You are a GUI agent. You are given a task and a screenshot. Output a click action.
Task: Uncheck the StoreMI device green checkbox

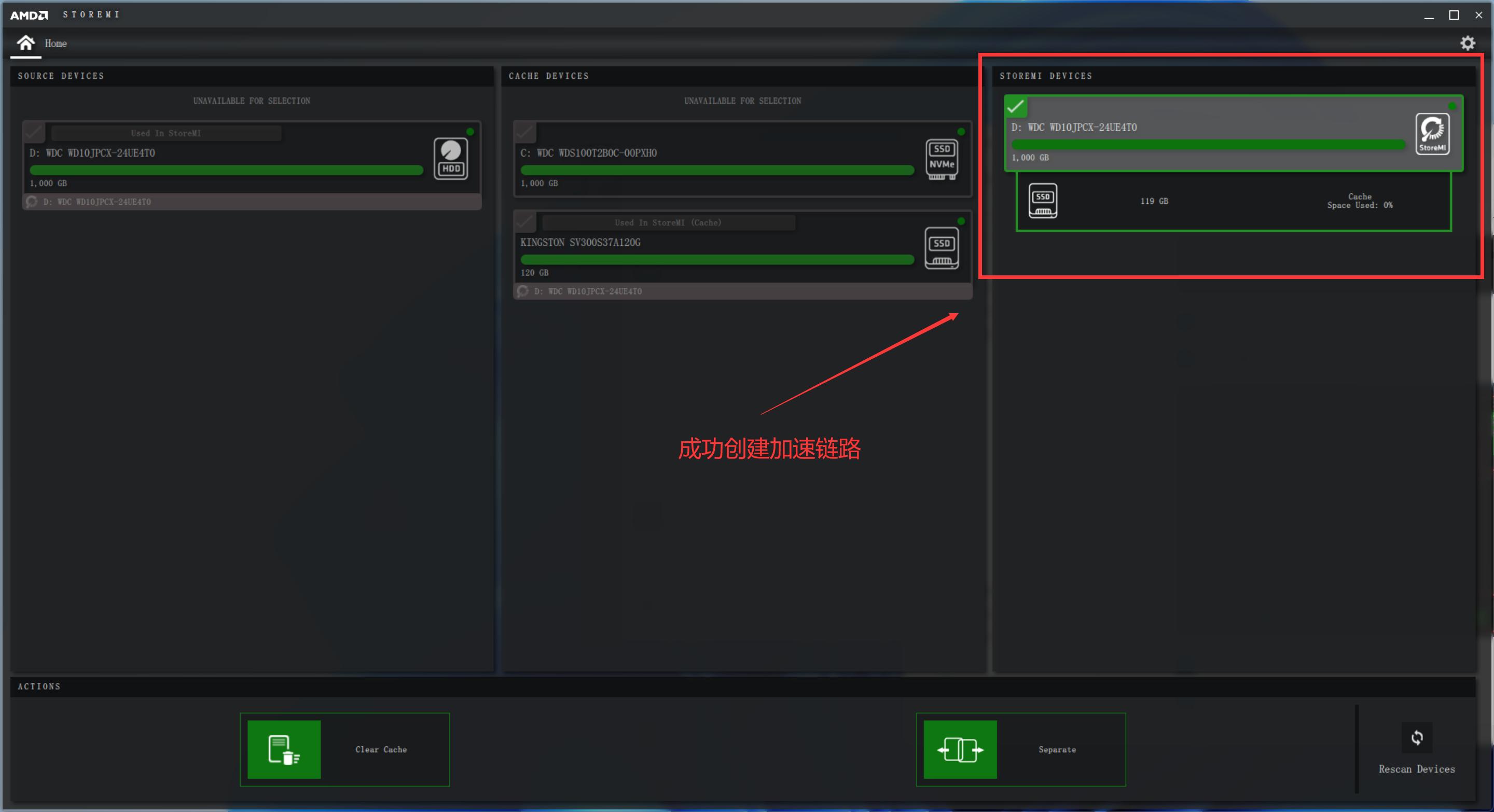click(x=1016, y=107)
